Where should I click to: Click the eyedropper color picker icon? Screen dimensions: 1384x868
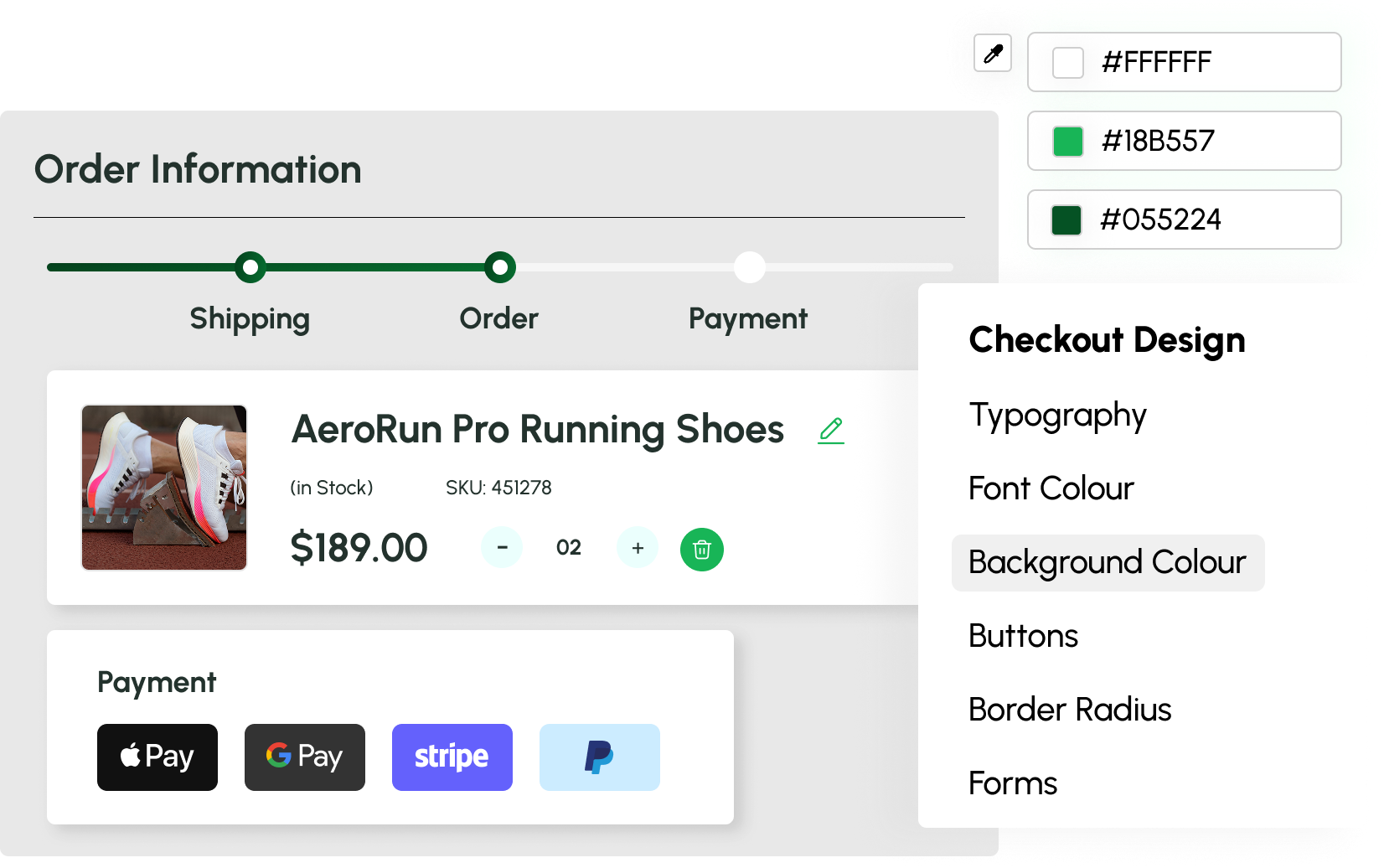coord(993,54)
